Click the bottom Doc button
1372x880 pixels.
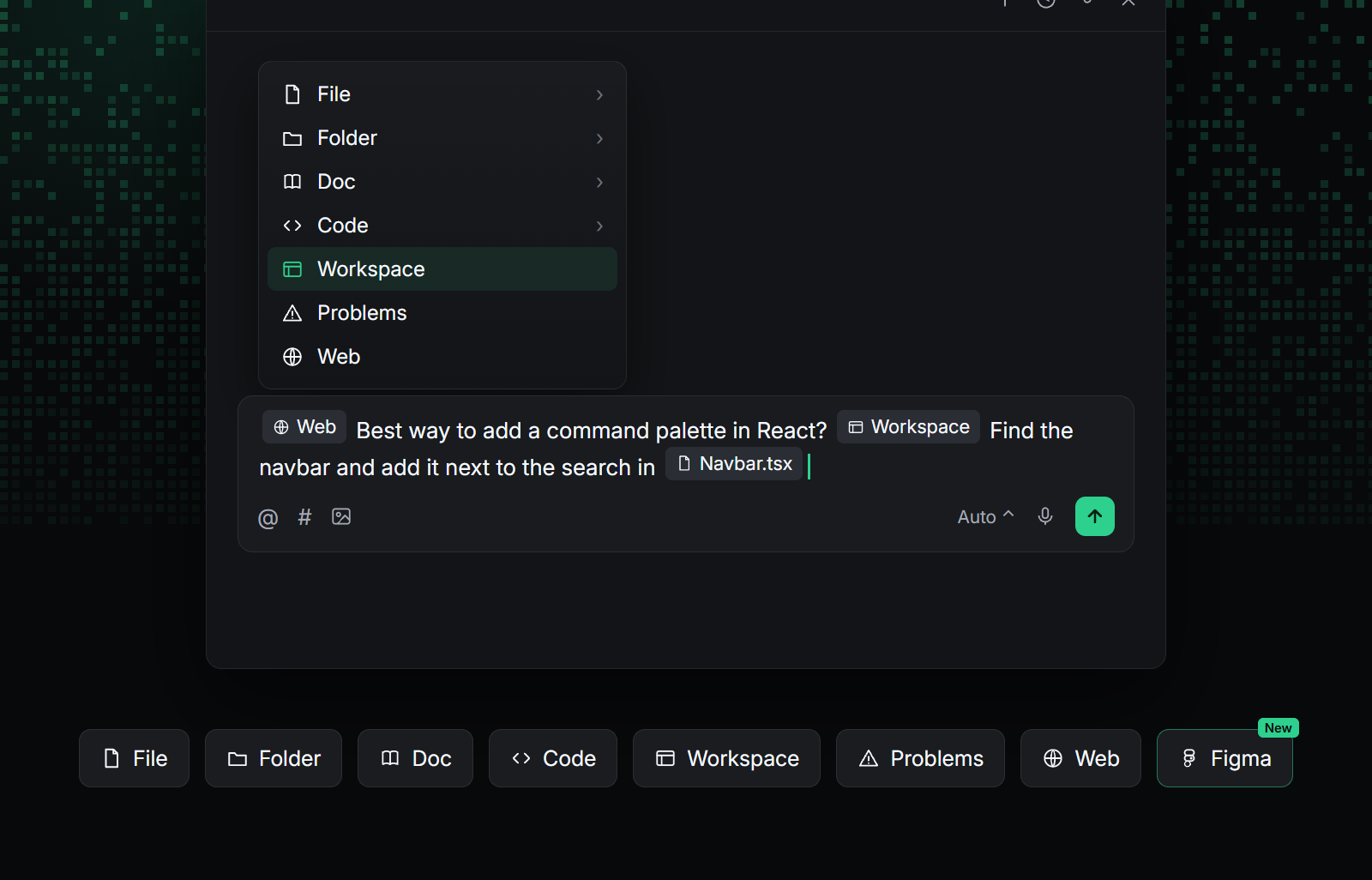pos(415,758)
